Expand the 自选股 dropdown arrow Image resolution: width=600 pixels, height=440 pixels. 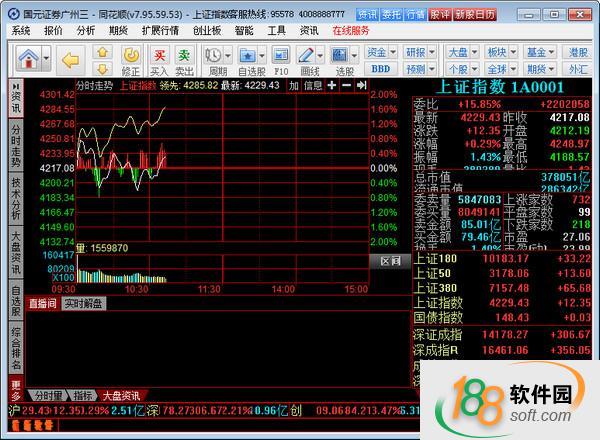pos(262,56)
